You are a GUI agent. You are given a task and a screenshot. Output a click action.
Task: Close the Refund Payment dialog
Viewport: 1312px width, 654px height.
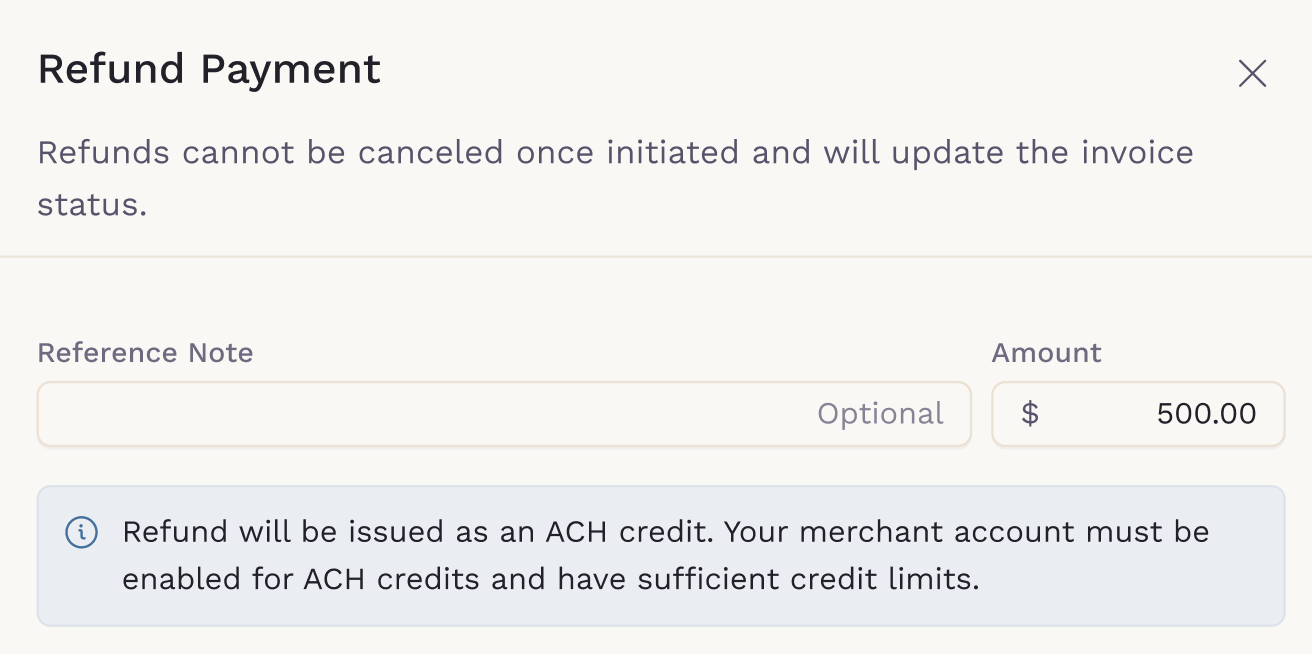pyautogui.click(x=1252, y=74)
